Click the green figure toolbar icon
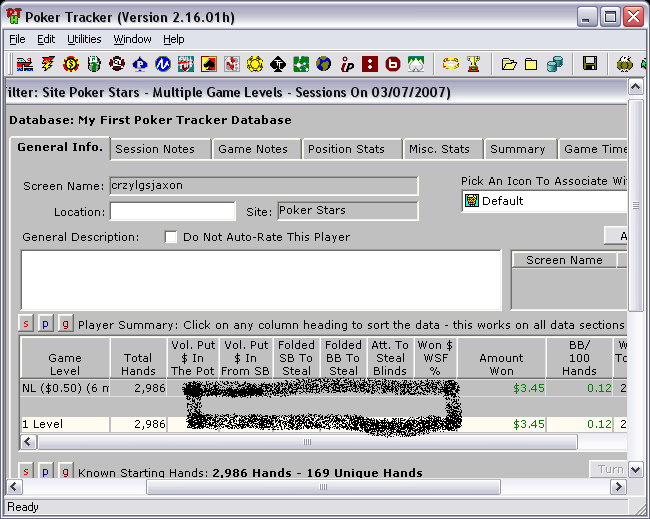This screenshot has height=519, width=650. tap(94, 64)
